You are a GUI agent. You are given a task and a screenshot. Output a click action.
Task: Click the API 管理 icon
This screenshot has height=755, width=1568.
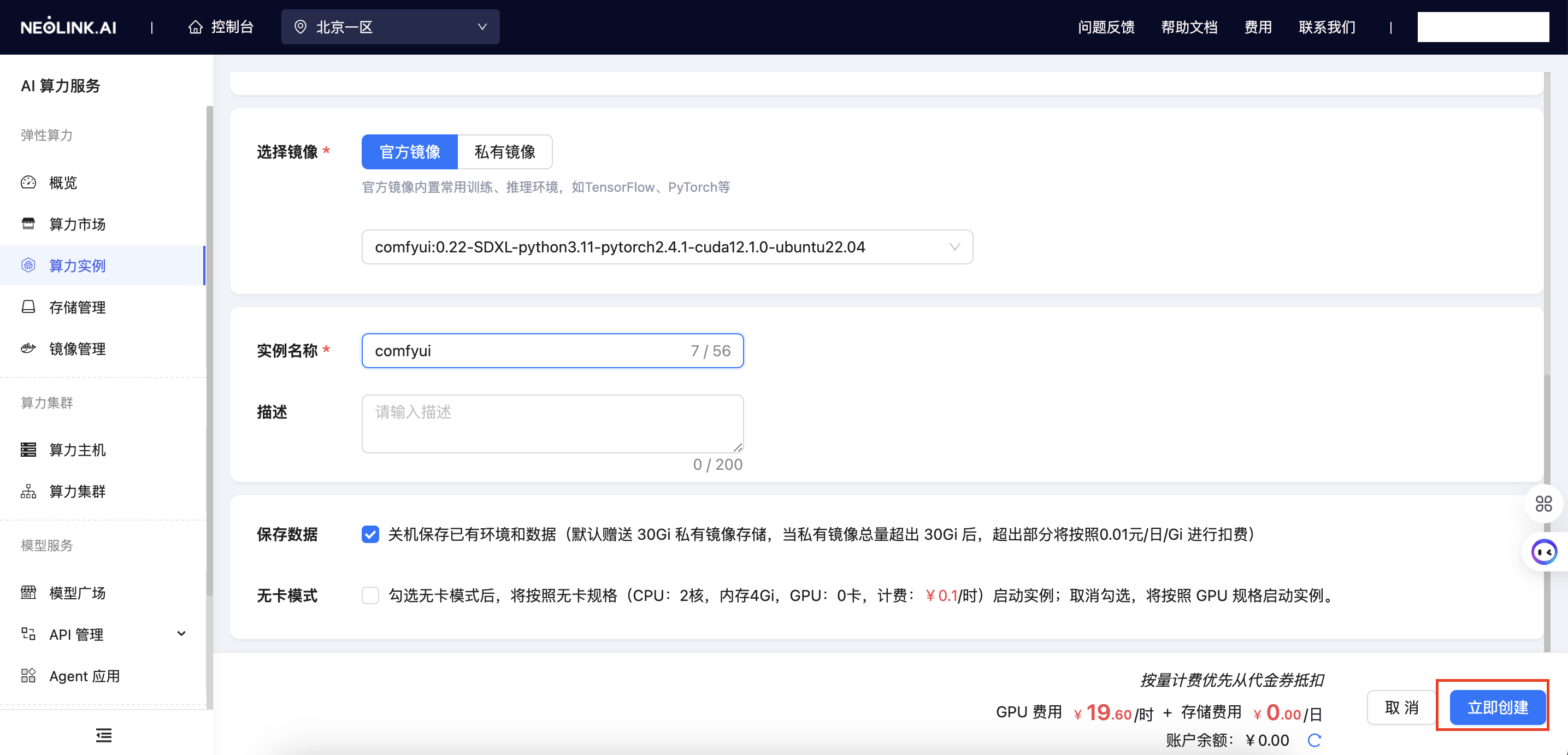point(28,634)
